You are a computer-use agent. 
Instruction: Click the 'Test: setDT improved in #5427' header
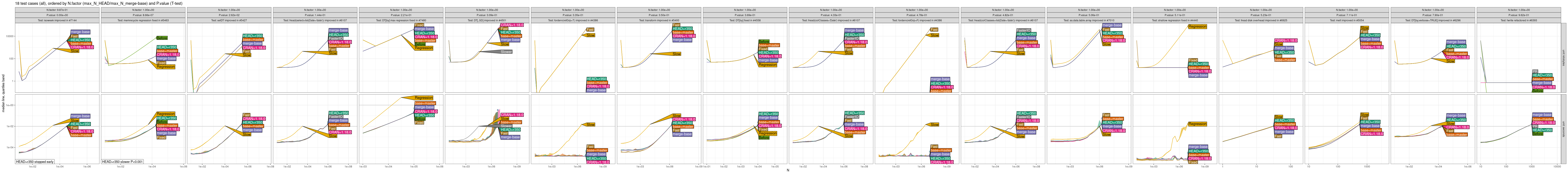[229, 20]
